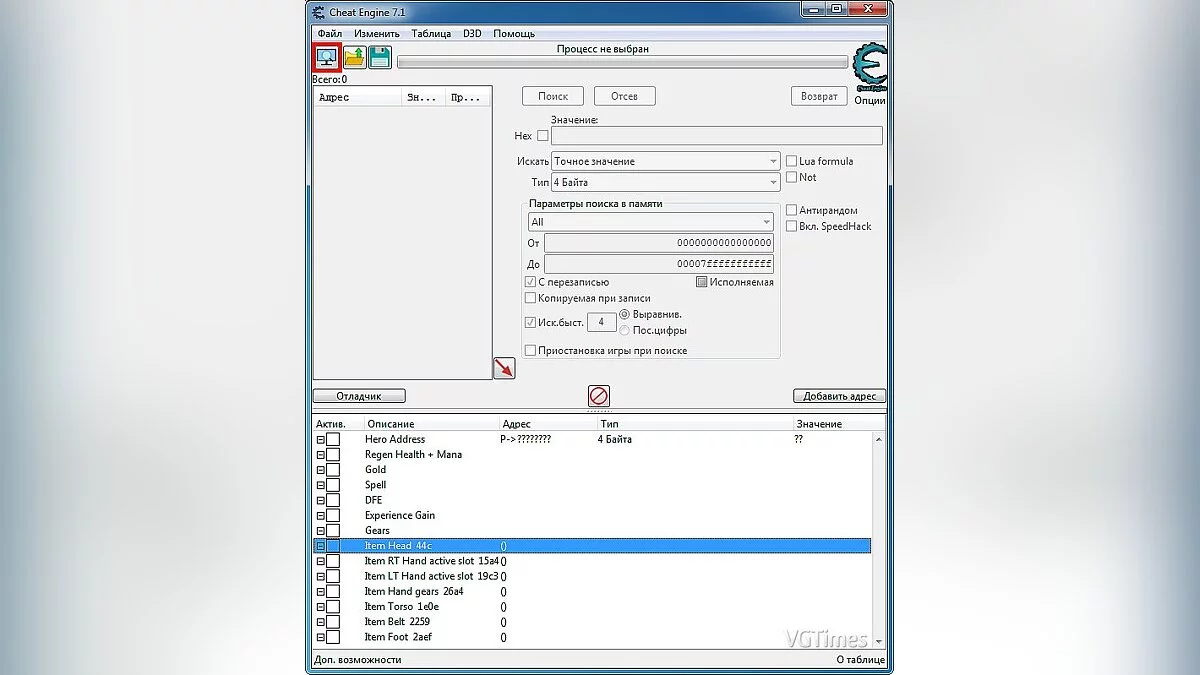Toggle the С перезаписью checkbox
Screen dimensions: 1200x675
530,282
